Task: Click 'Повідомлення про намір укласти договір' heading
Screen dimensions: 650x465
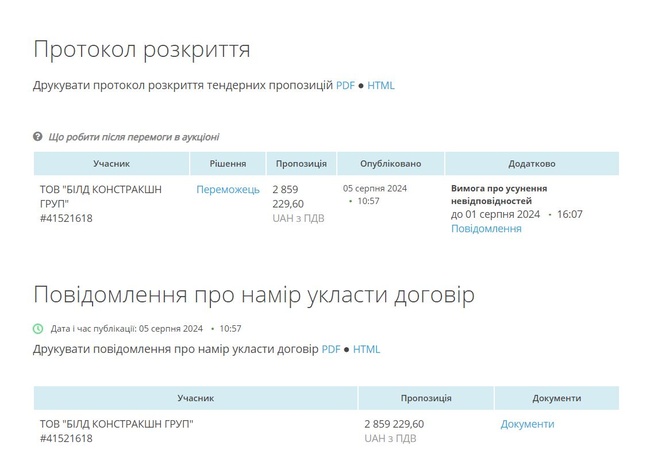Action: tap(254, 295)
